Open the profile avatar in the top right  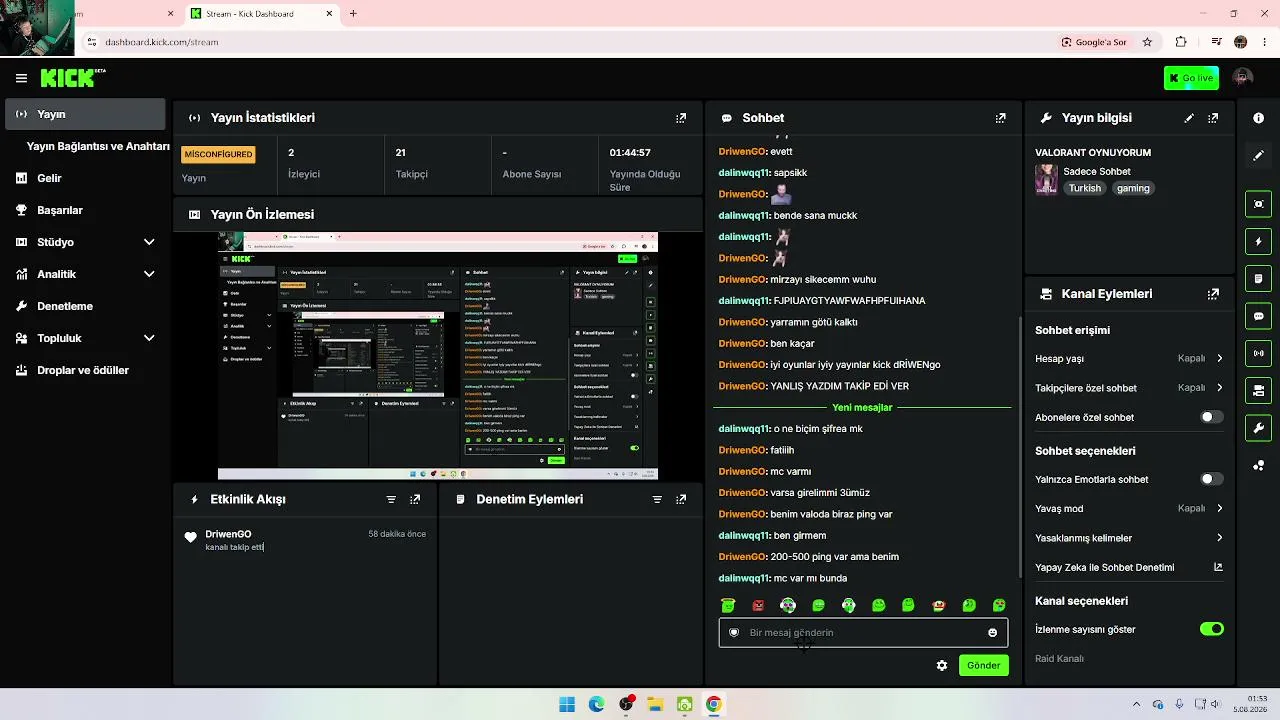pos(1243,78)
